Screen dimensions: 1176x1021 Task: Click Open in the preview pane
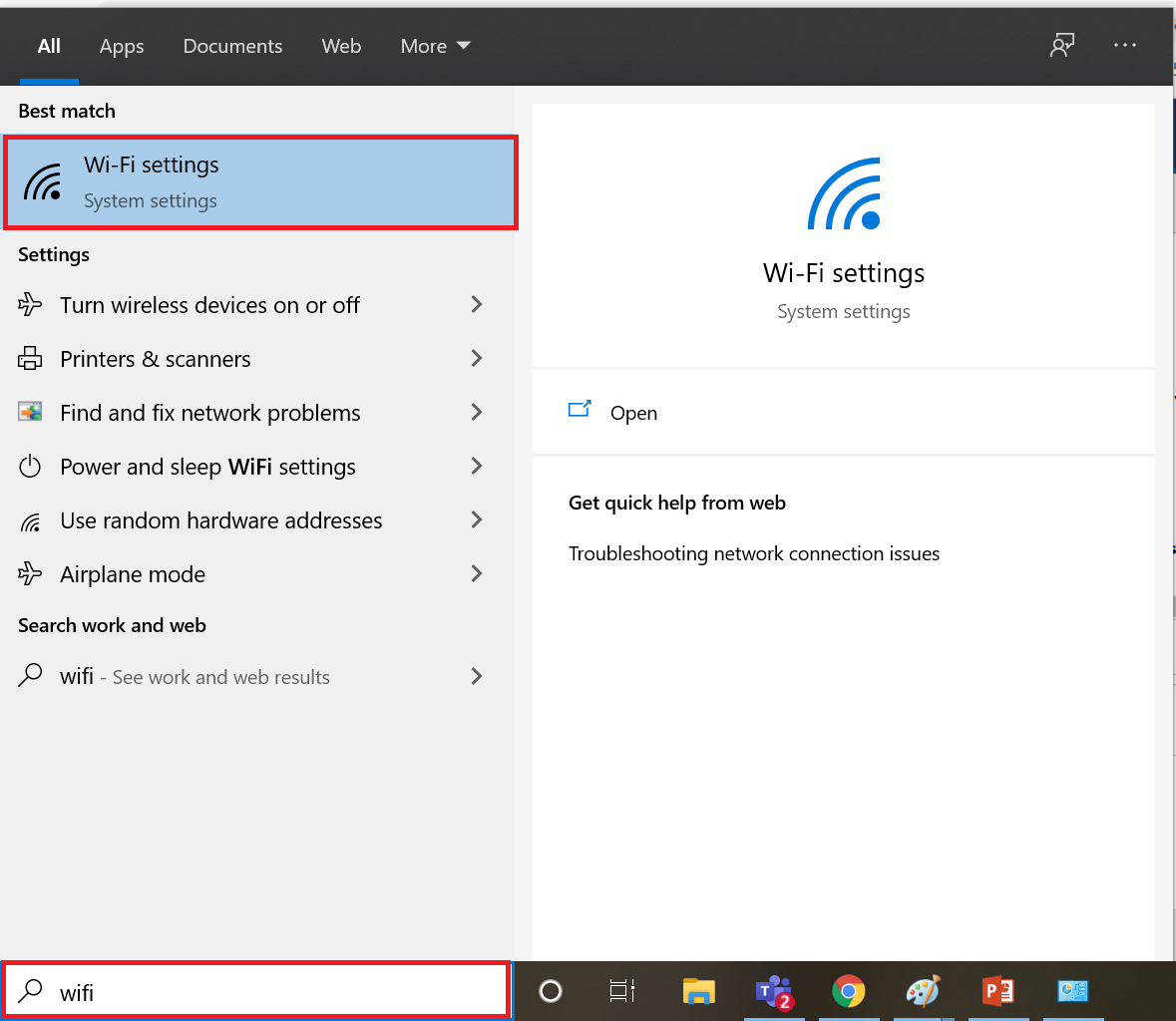click(x=633, y=413)
